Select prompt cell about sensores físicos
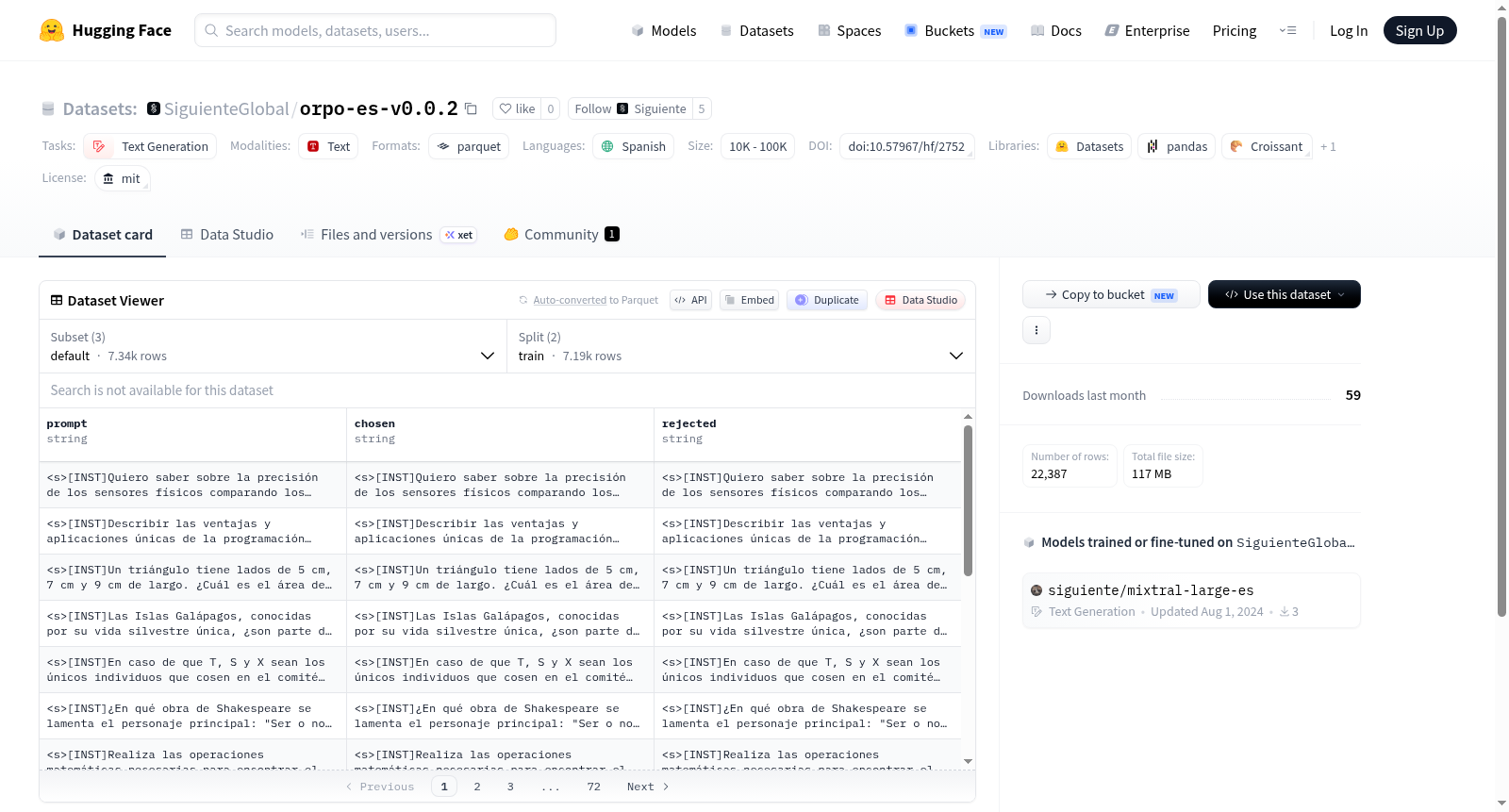This screenshot has width=1509, height=812. [x=192, y=485]
